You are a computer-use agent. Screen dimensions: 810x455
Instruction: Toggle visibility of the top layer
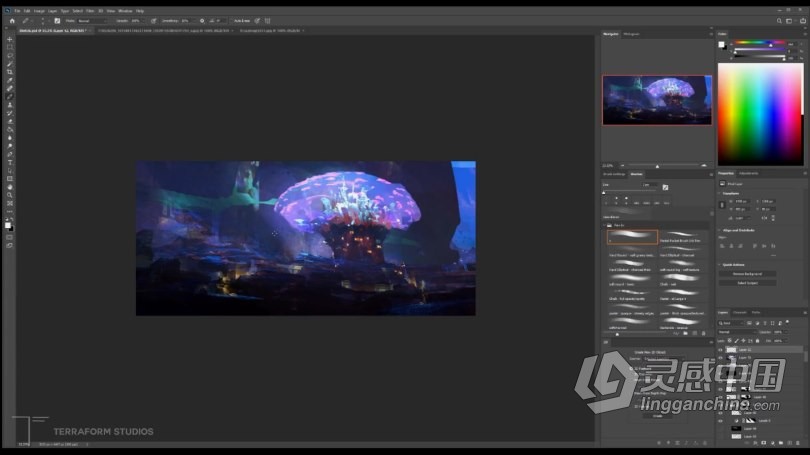coord(721,350)
